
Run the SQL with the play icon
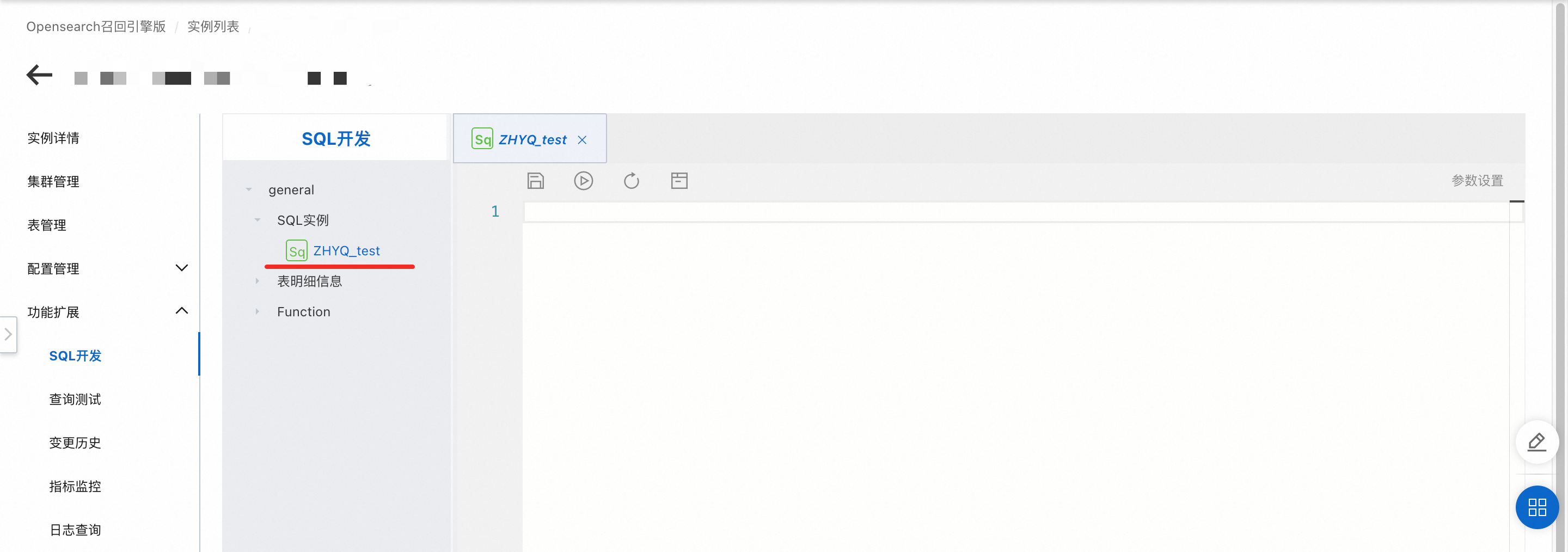coord(583,181)
